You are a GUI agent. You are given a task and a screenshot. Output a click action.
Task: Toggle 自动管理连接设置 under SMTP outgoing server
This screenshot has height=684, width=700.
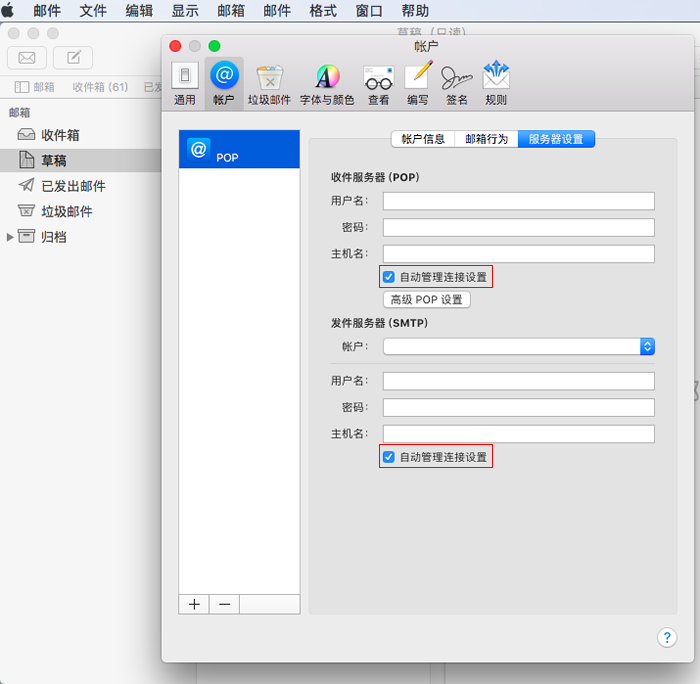coord(388,457)
